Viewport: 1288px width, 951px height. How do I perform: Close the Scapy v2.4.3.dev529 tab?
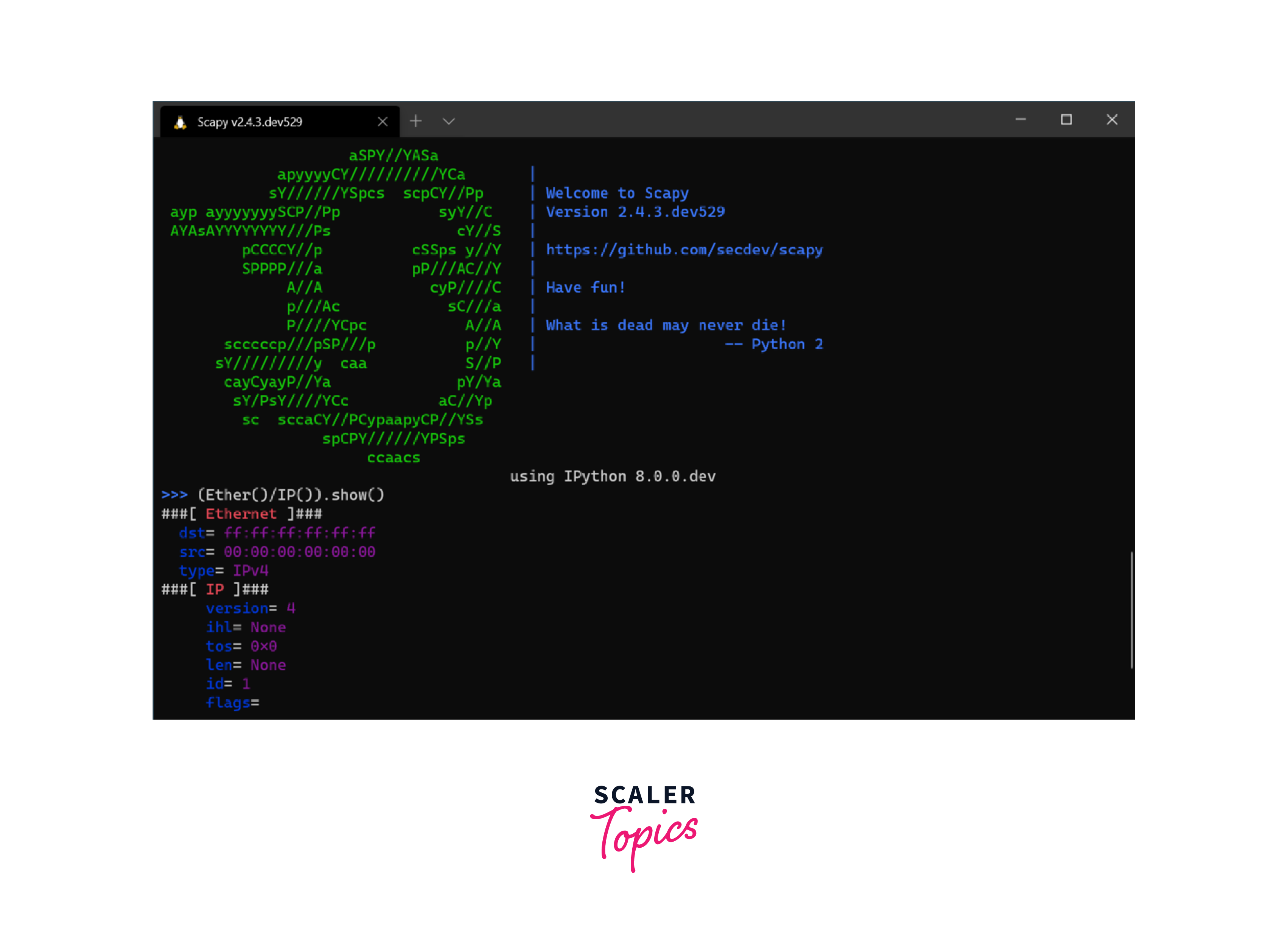click(x=382, y=121)
